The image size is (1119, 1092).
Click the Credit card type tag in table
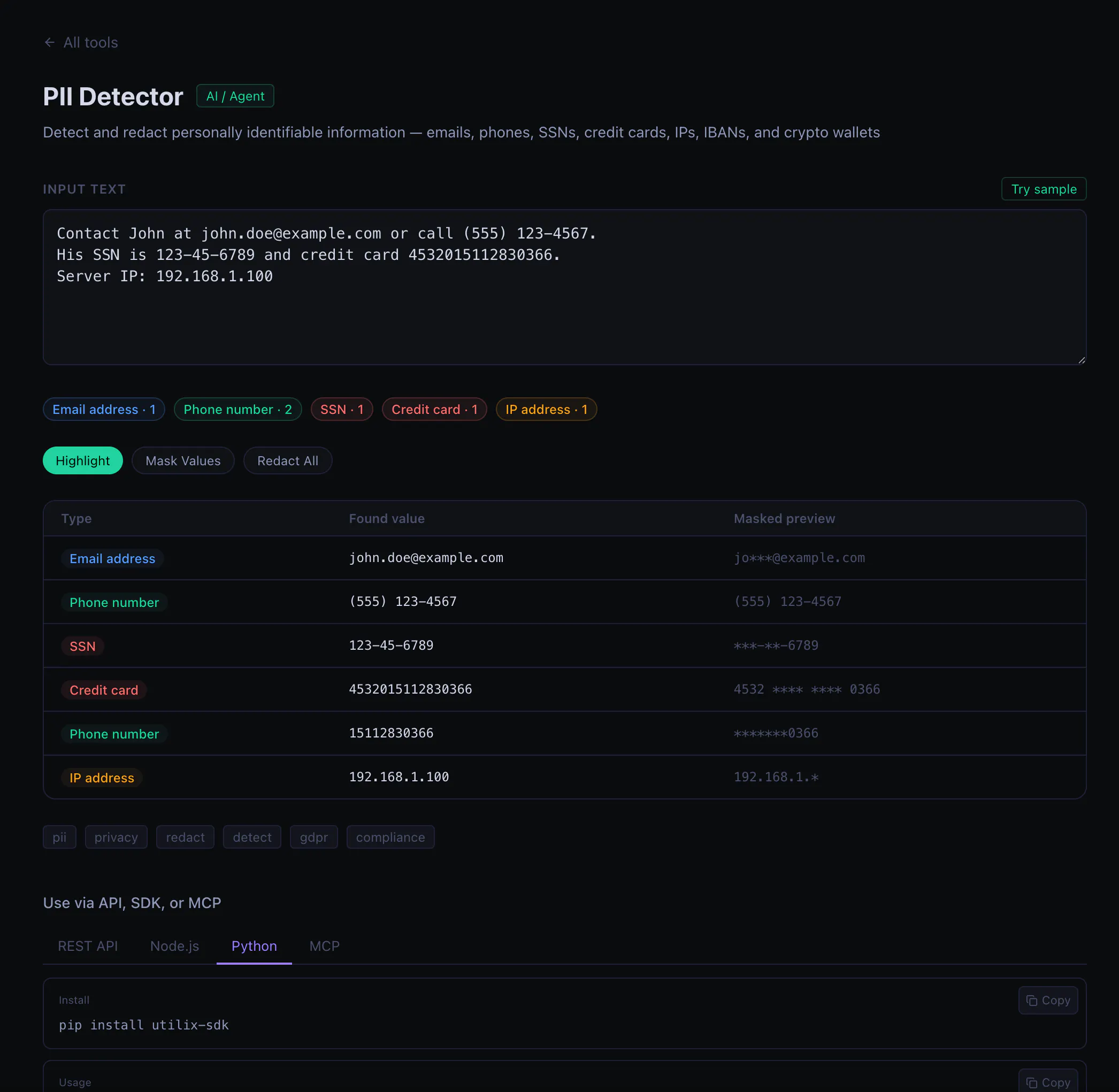click(104, 689)
